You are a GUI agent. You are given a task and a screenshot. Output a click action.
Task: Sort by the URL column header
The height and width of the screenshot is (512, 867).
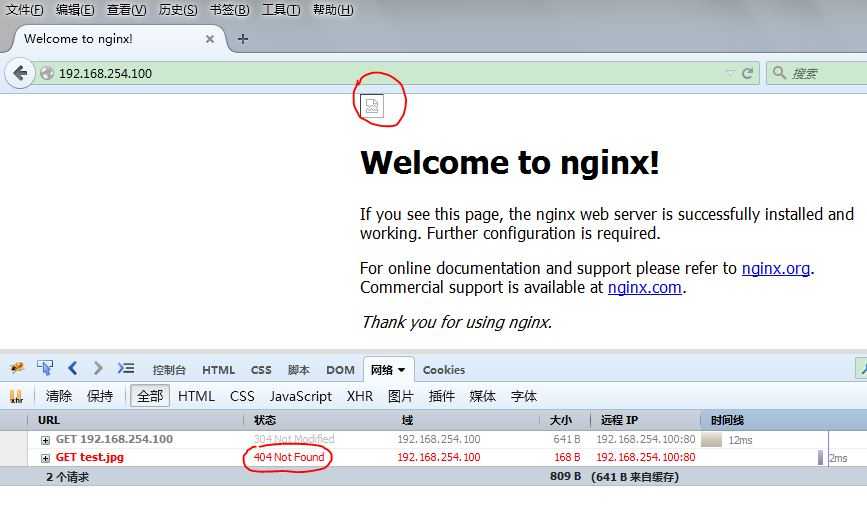click(135, 420)
